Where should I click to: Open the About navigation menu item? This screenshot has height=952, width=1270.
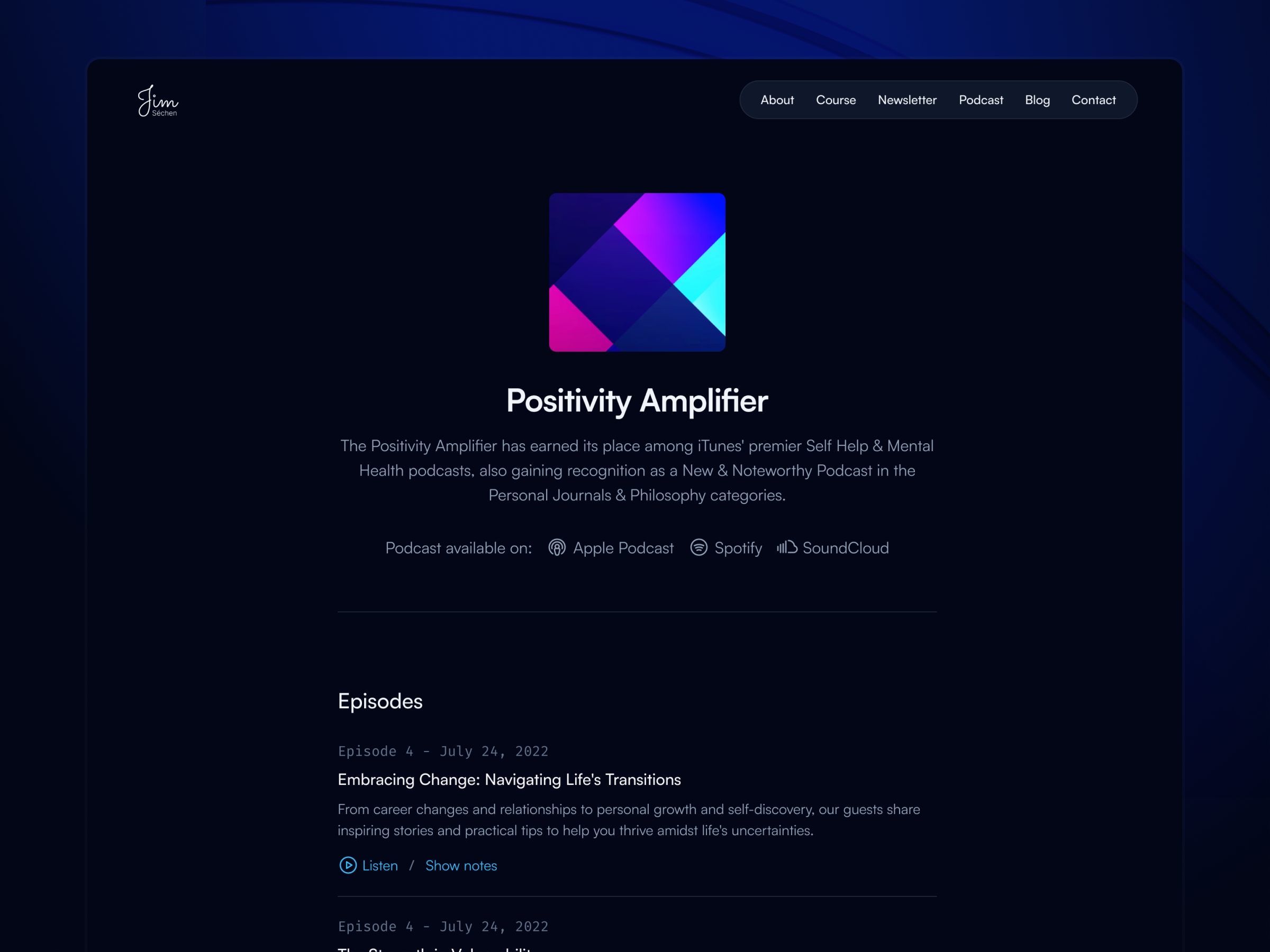[777, 99]
